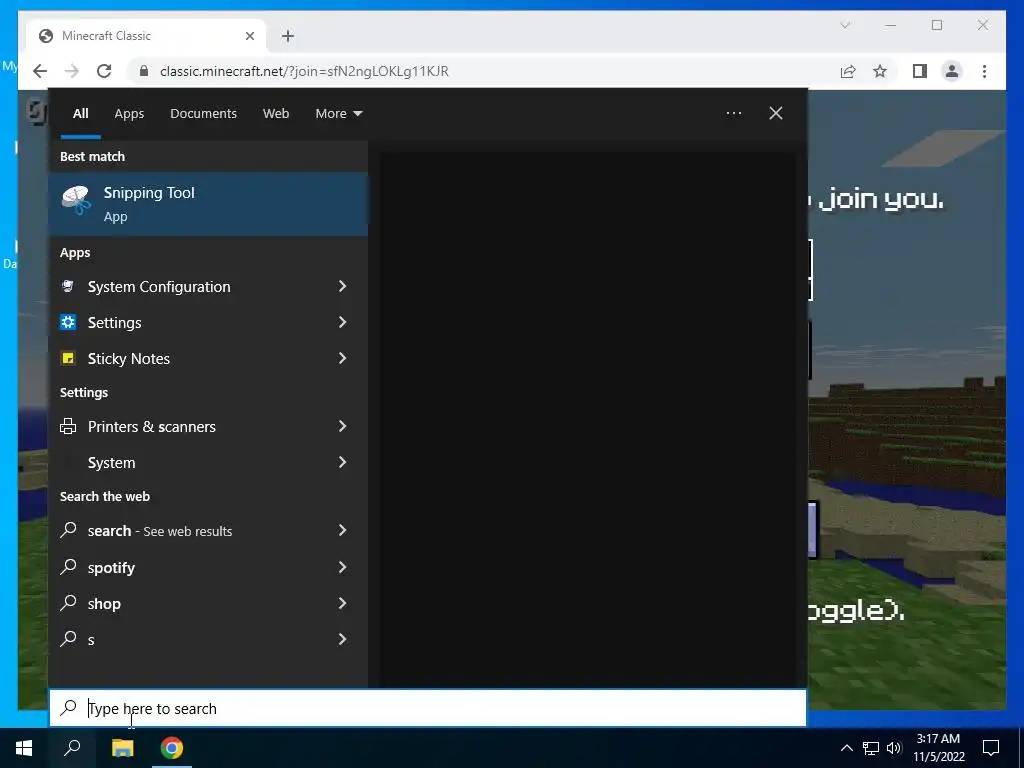This screenshot has height=768, width=1024.
Task: Show hidden system tray icons
Action: point(846,748)
